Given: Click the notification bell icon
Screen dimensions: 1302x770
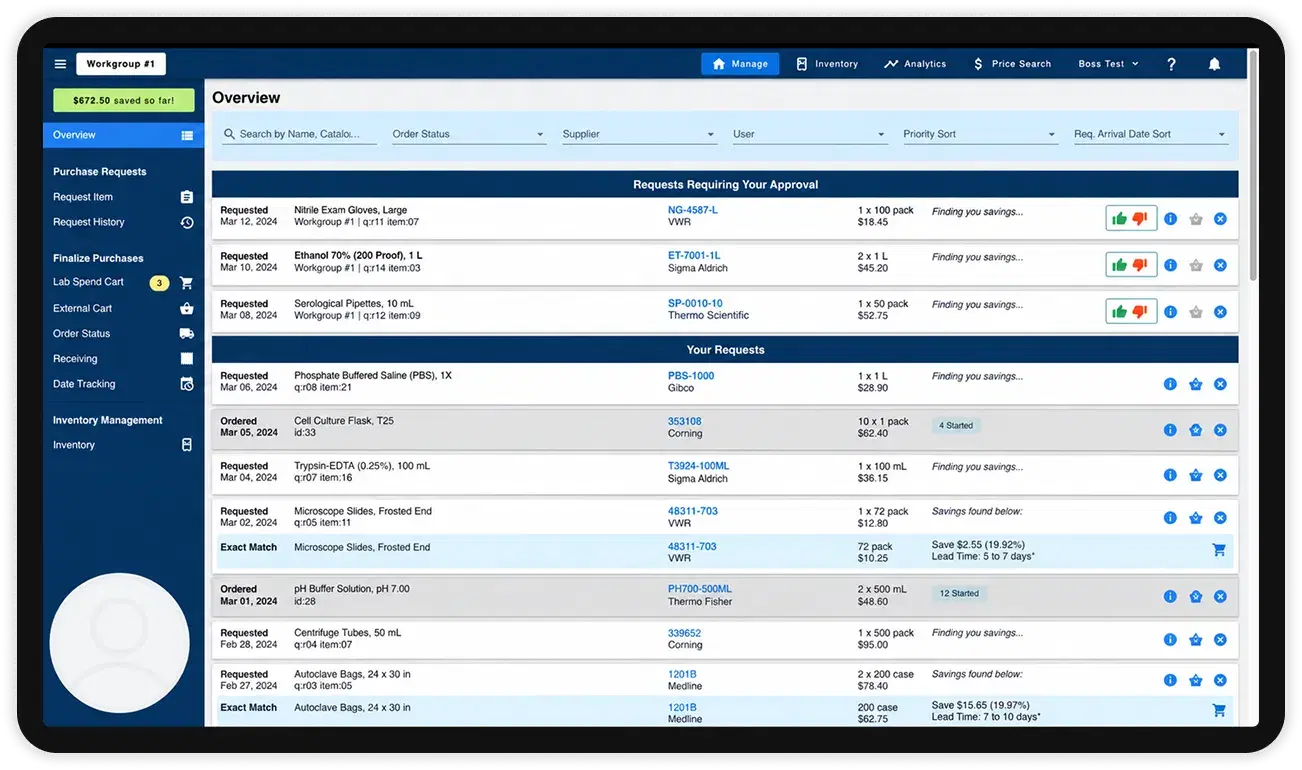Looking at the screenshot, I should (1214, 64).
